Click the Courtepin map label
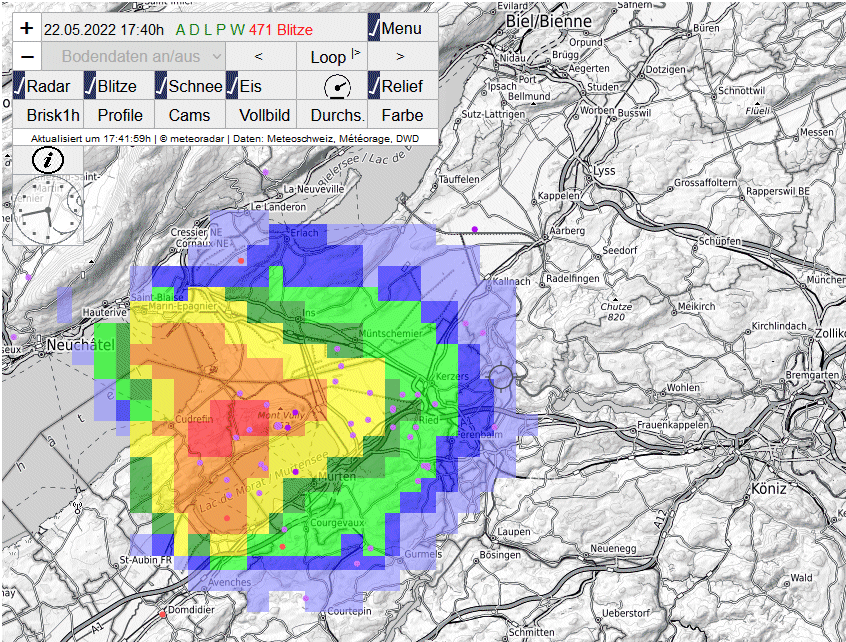 click(x=350, y=611)
